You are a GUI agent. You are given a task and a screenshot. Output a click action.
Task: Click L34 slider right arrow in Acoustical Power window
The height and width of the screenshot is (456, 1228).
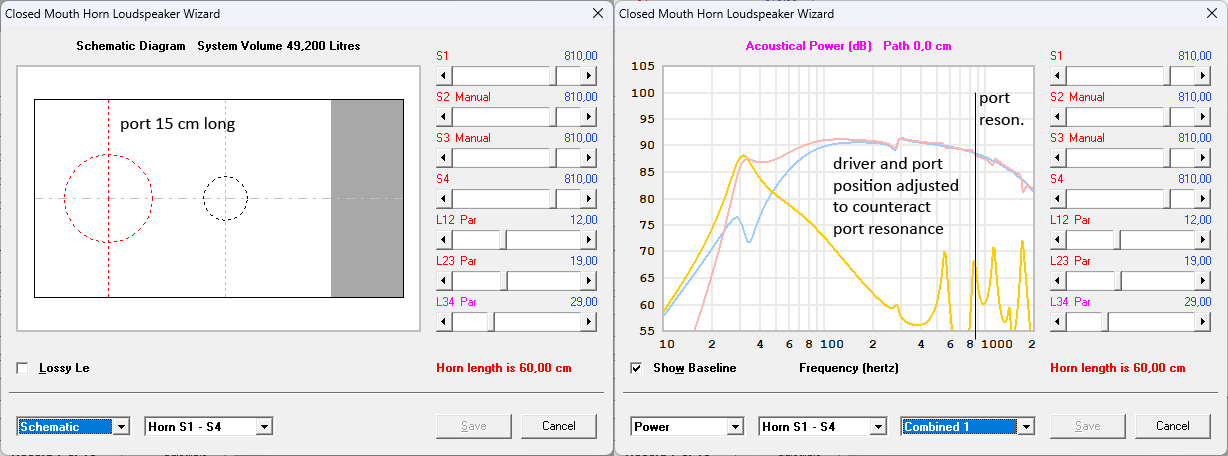pos(1202,322)
